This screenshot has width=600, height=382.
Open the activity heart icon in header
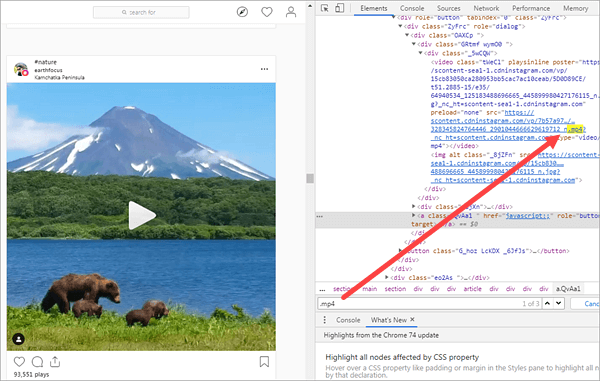click(267, 12)
